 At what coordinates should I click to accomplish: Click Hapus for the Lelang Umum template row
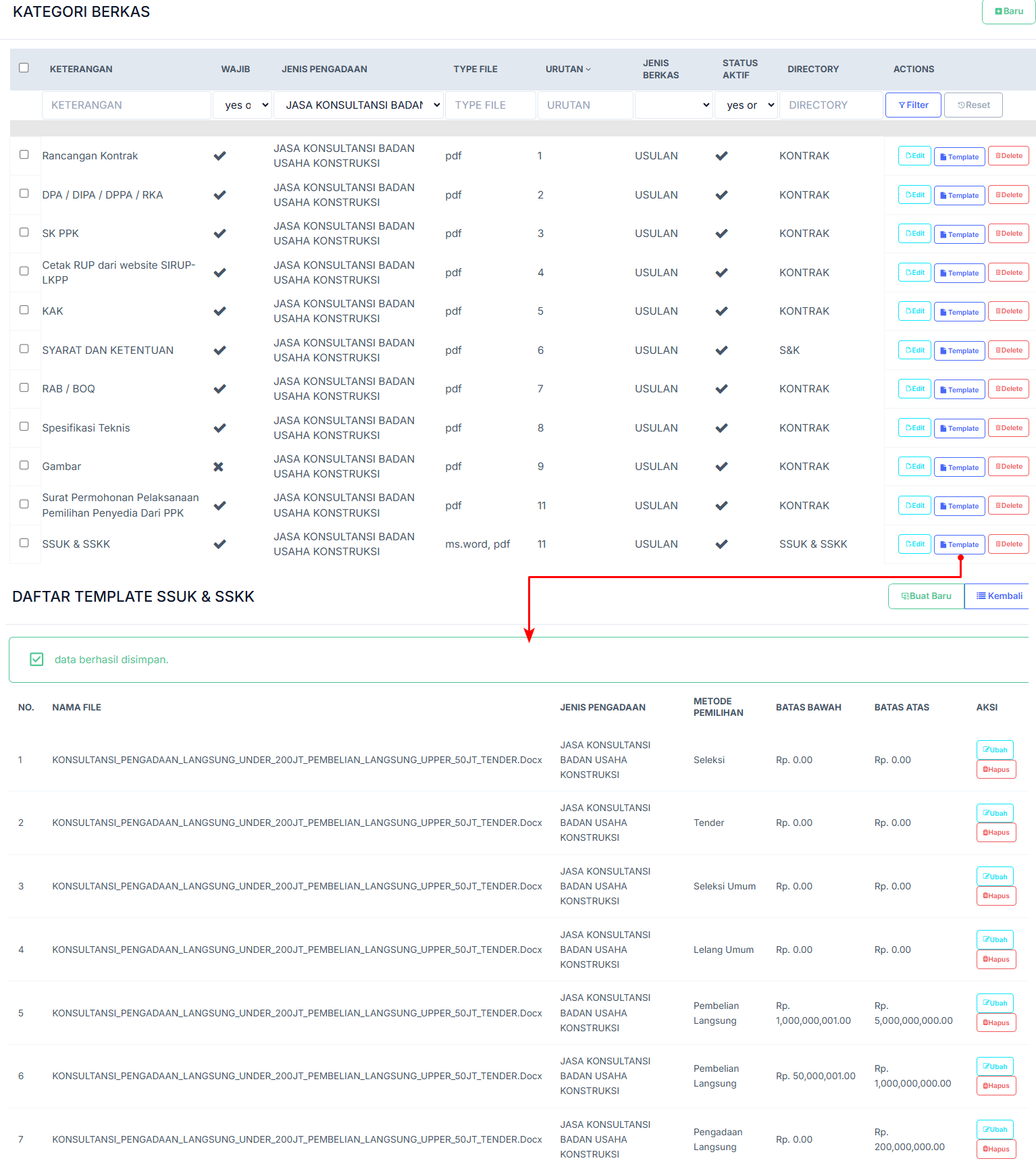[x=995, y=959]
